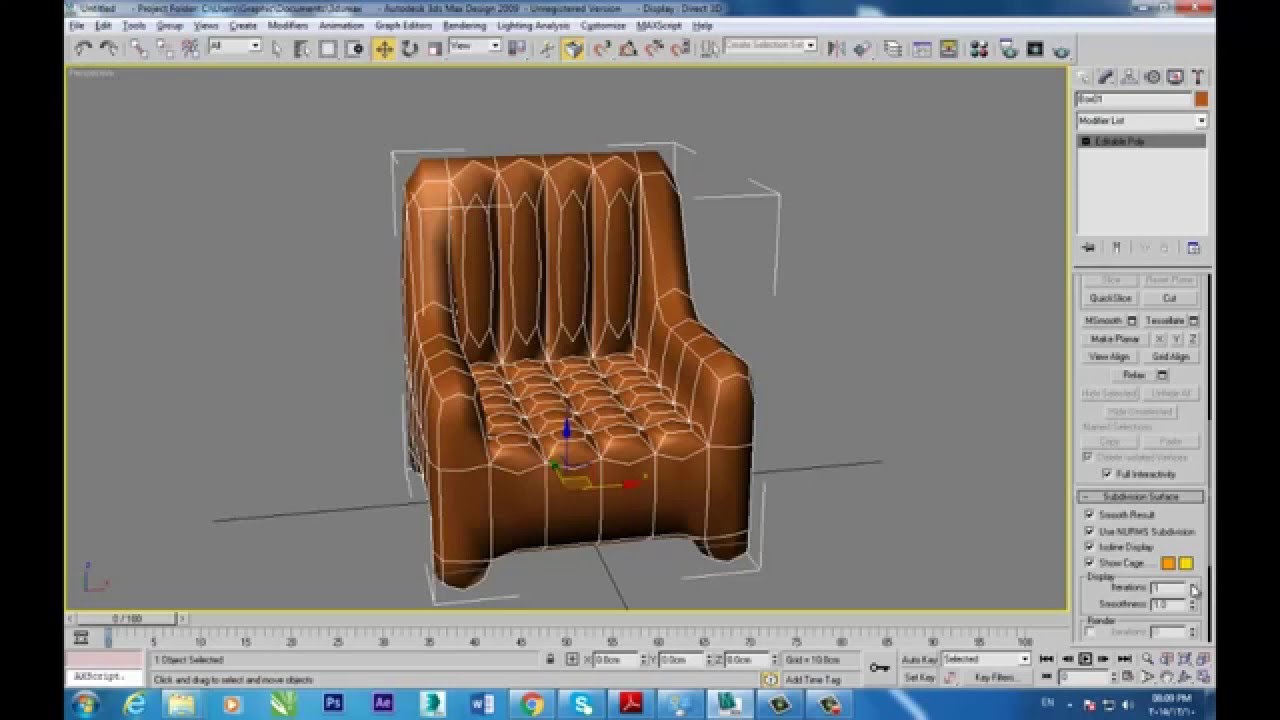The width and height of the screenshot is (1280, 720).
Task: Click the object color swatch beside name
Action: (1201, 99)
